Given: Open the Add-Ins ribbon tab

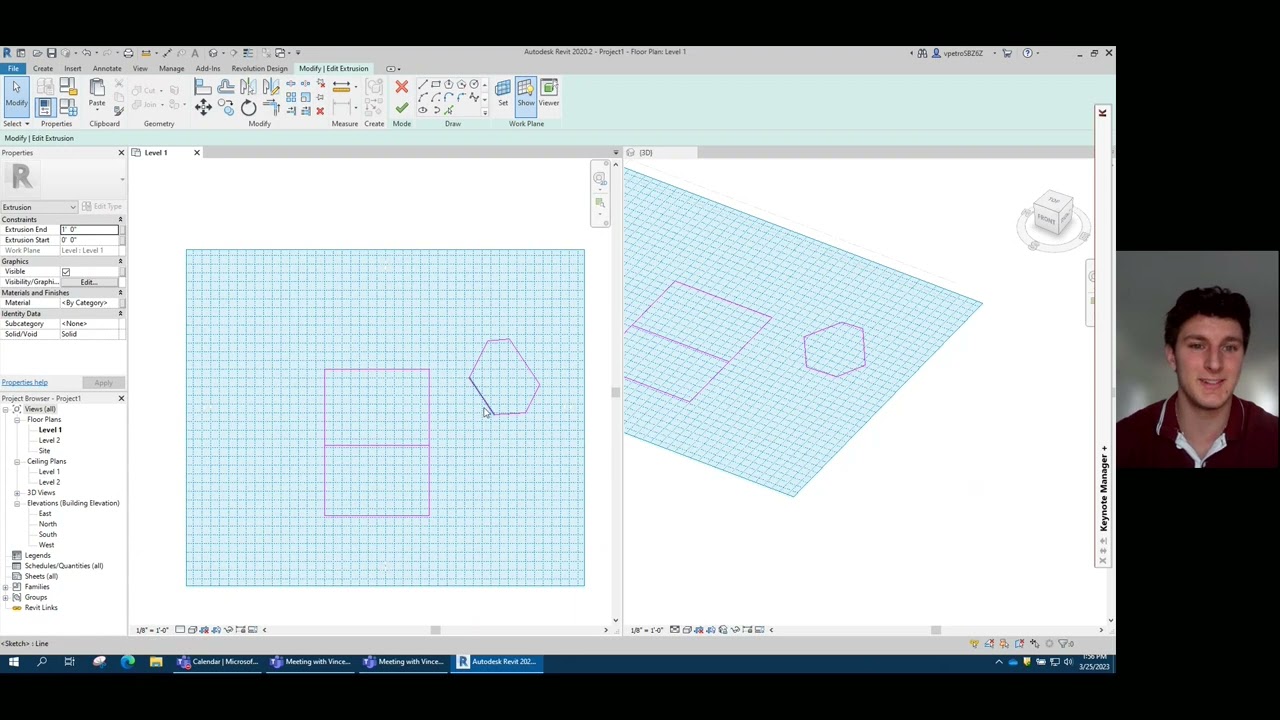Looking at the screenshot, I should (208, 69).
